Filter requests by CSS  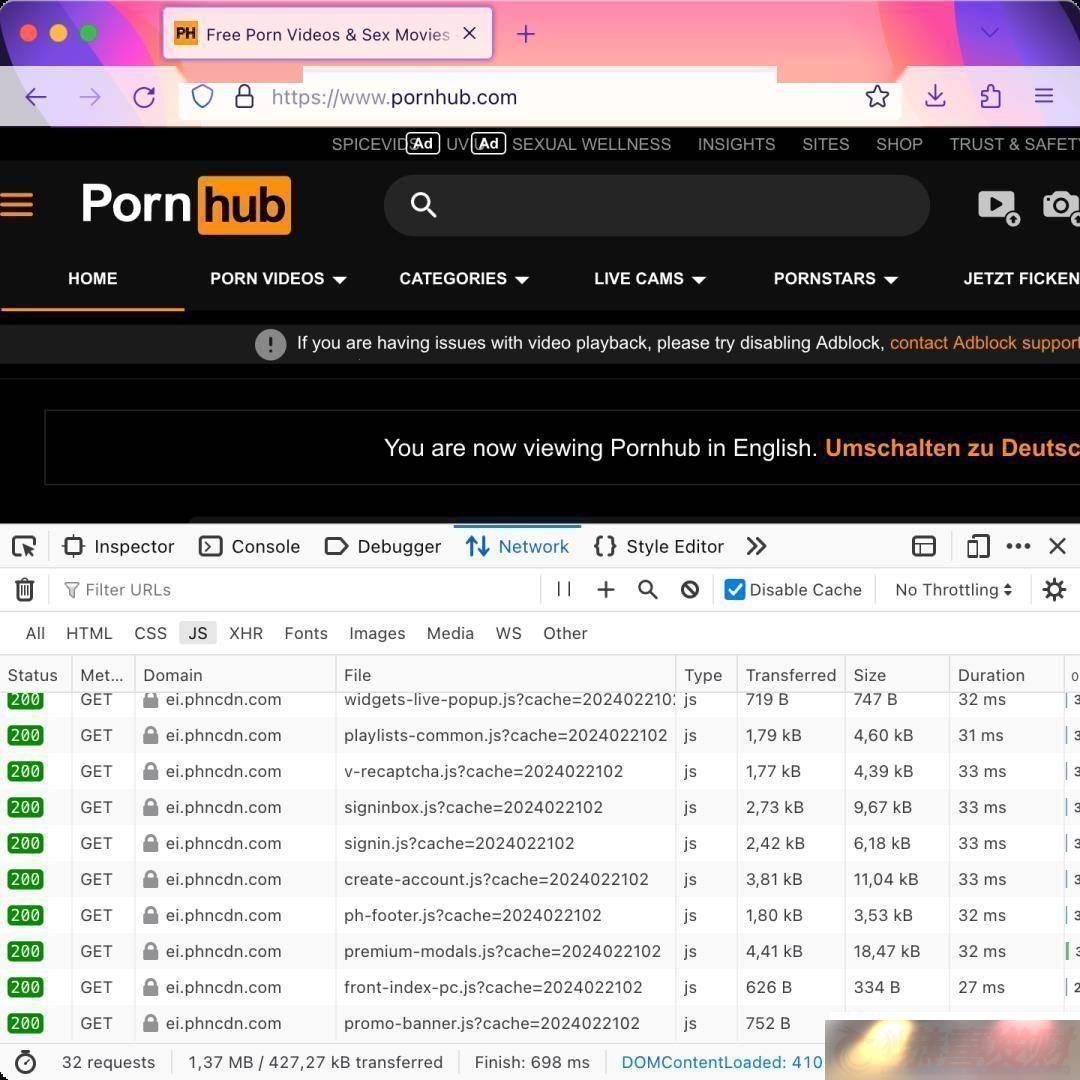[150, 633]
